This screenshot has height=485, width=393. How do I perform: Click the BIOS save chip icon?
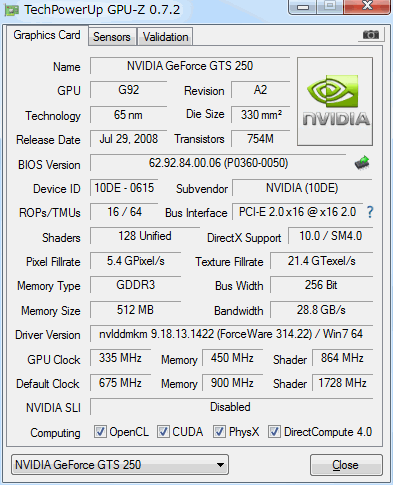coord(362,163)
